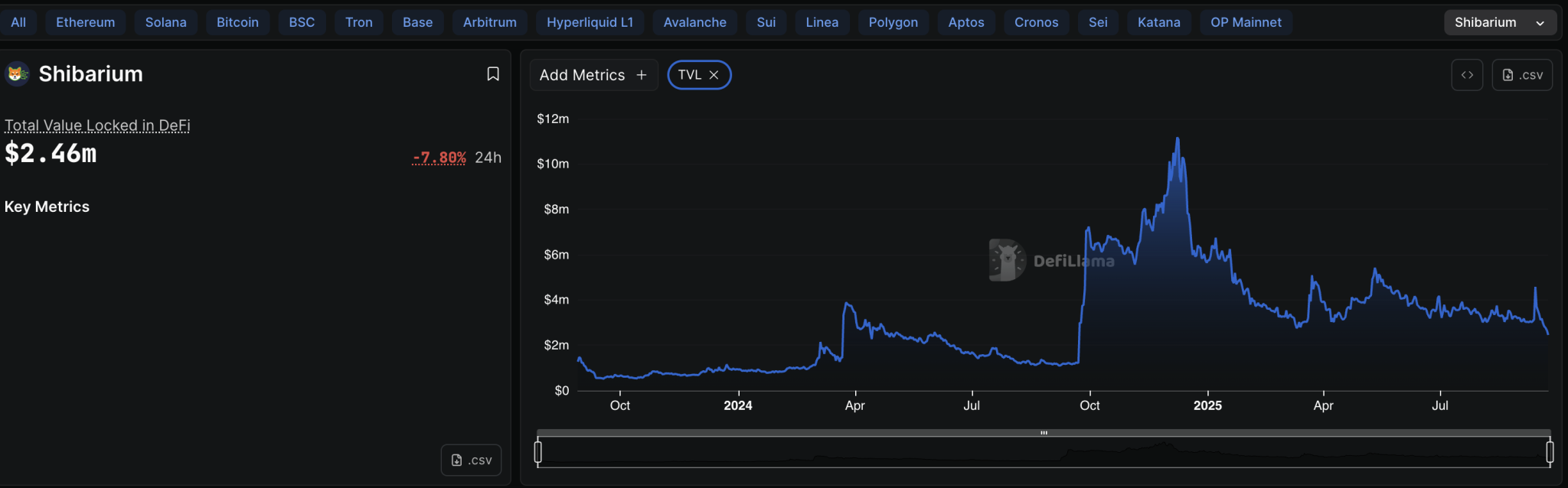The image size is (1568, 488).
Task: Switch to the Bitcoin chain
Action: [x=237, y=22]
